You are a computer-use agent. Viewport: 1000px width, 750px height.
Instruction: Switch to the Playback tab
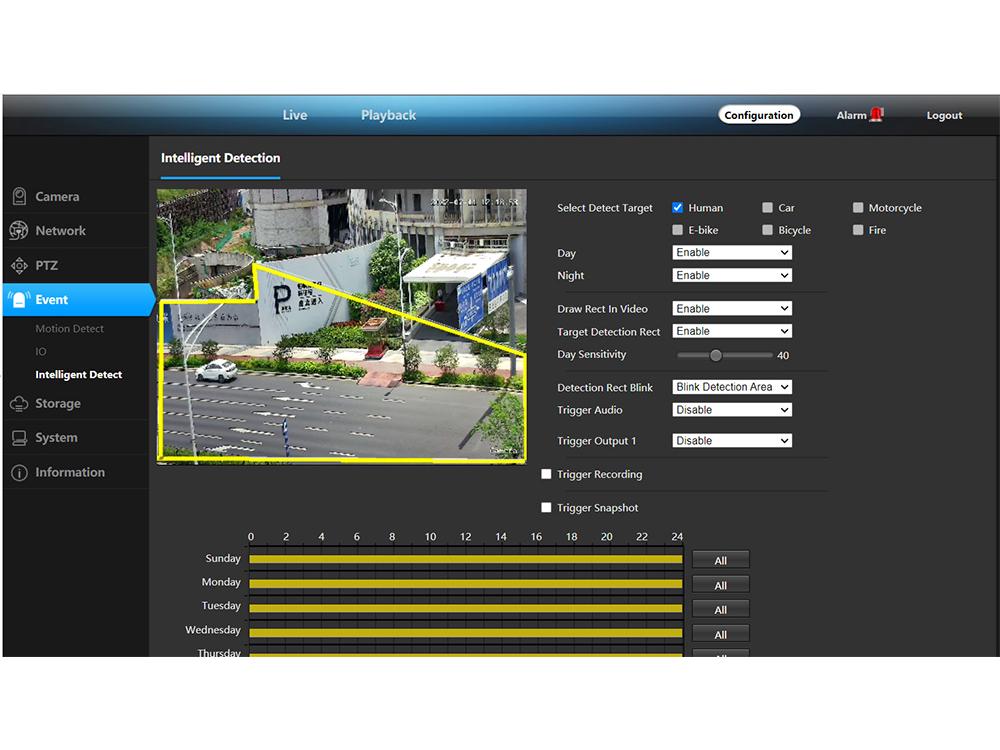point(388,115)
